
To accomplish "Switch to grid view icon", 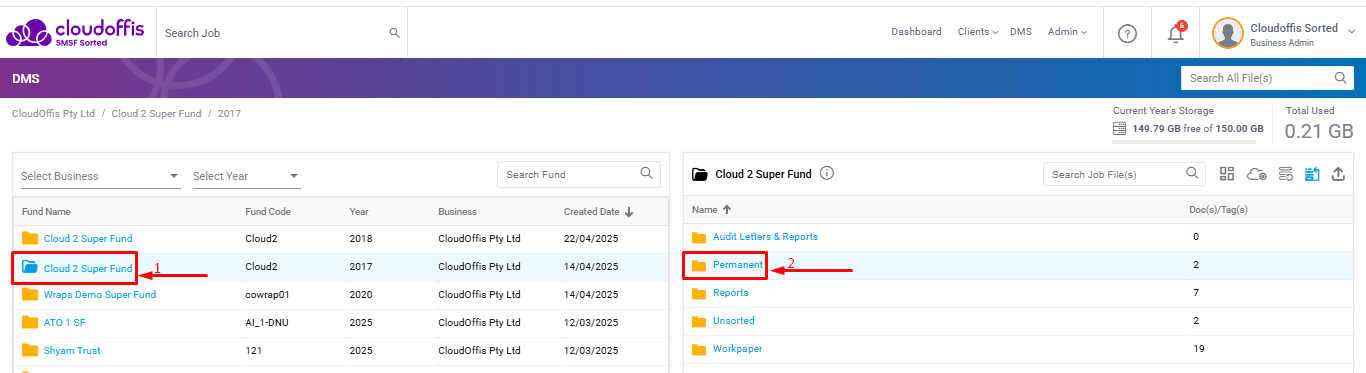I will [x=1227, y=174].
